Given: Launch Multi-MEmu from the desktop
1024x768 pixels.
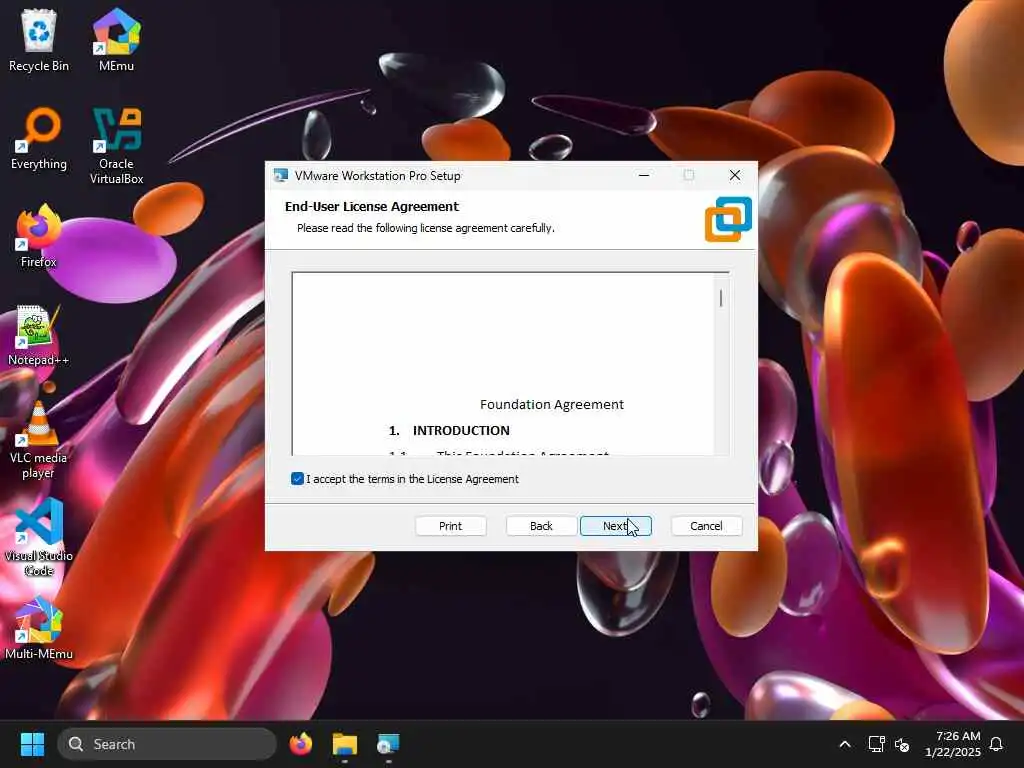Looking at the screenshot, I should 39,628.
